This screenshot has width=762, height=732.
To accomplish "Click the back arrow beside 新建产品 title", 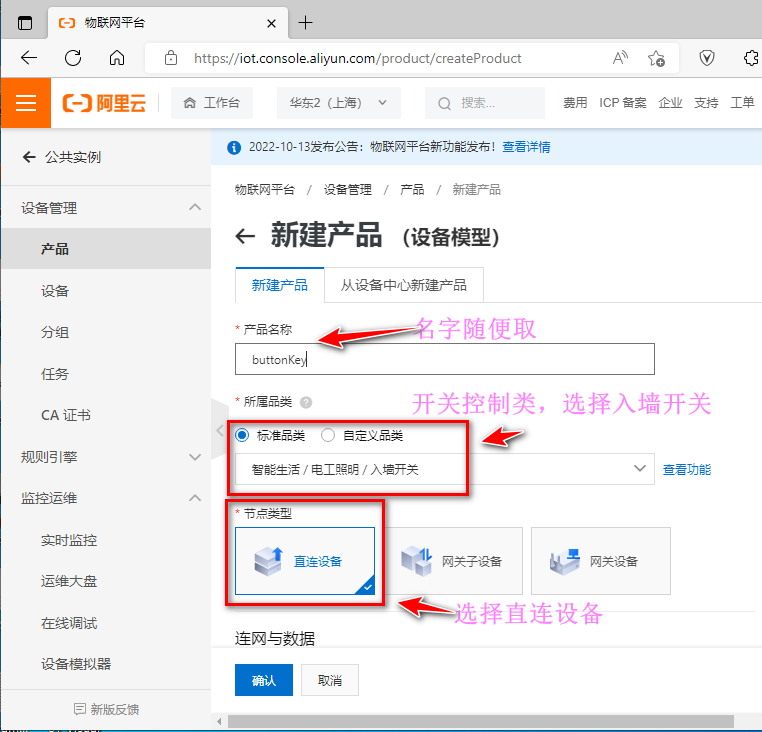I will click(x=245, y=237).
